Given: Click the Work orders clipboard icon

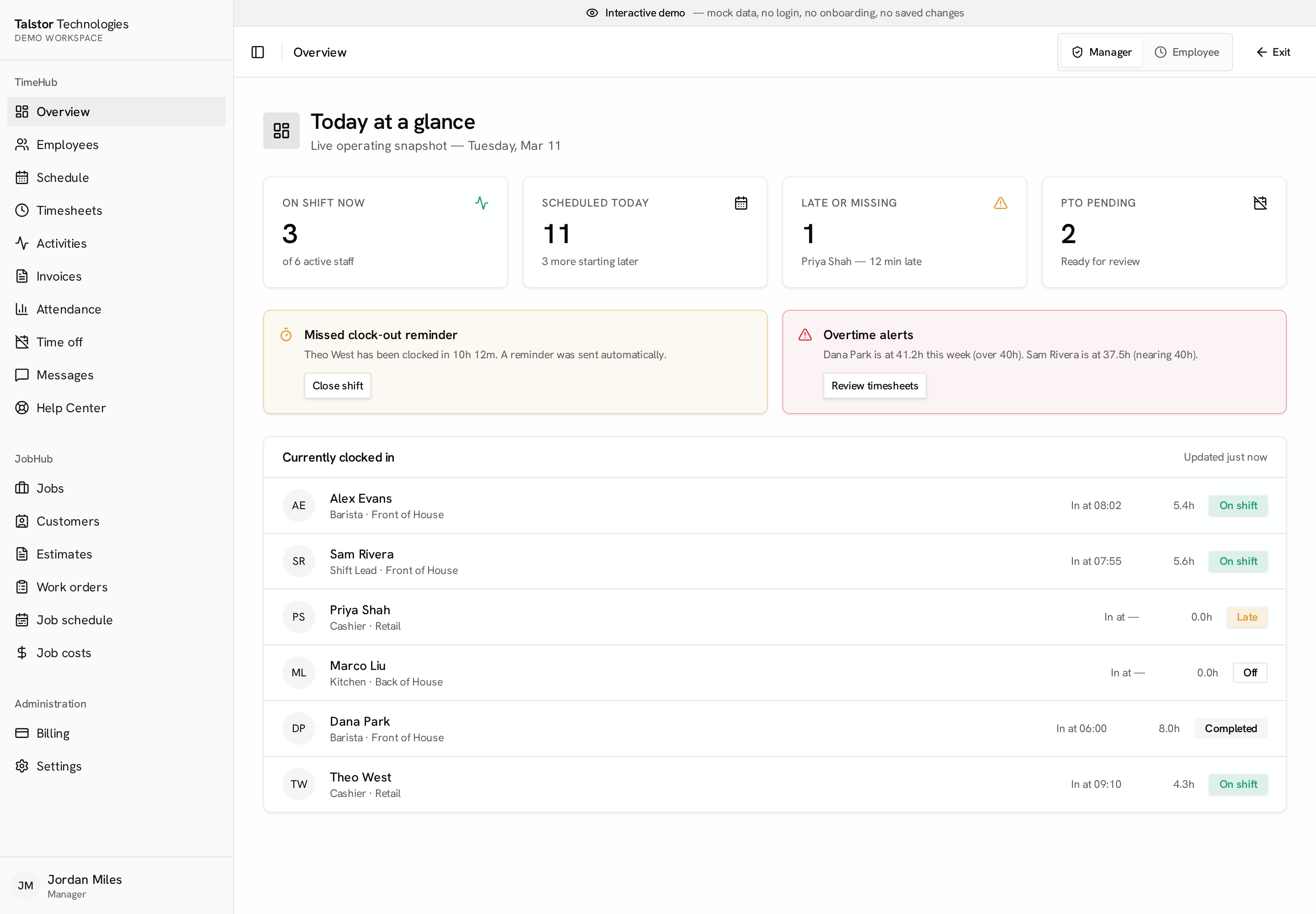Looking at the screenshot, I should tap(22, 587).
